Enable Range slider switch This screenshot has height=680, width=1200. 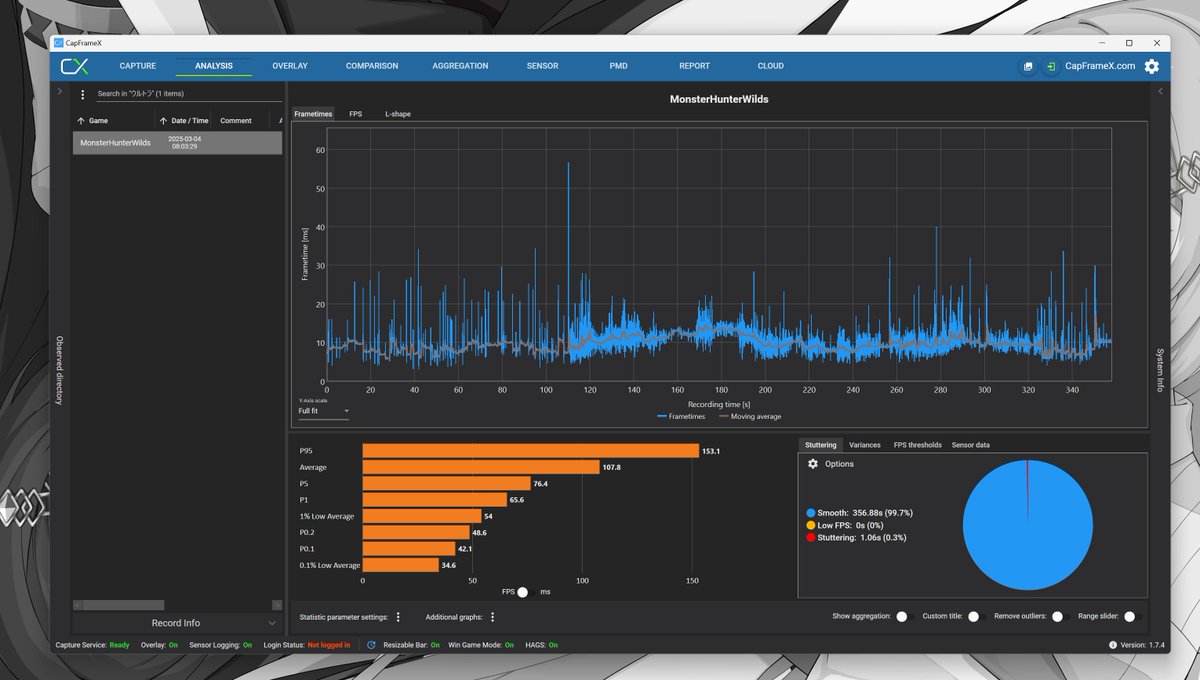(x=1133, y=616)
